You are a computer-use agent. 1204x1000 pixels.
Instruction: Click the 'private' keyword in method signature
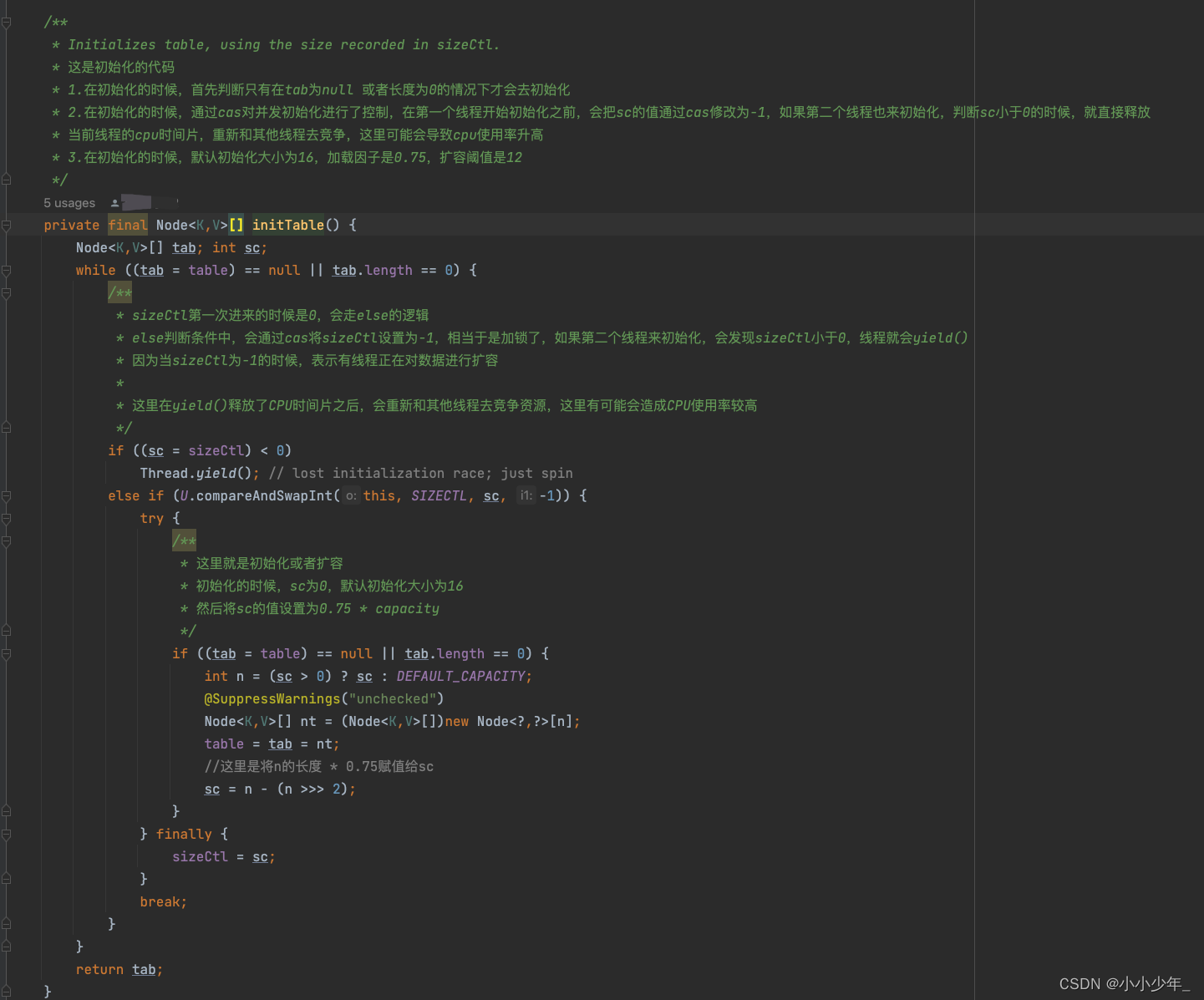(x=72, y=225)
